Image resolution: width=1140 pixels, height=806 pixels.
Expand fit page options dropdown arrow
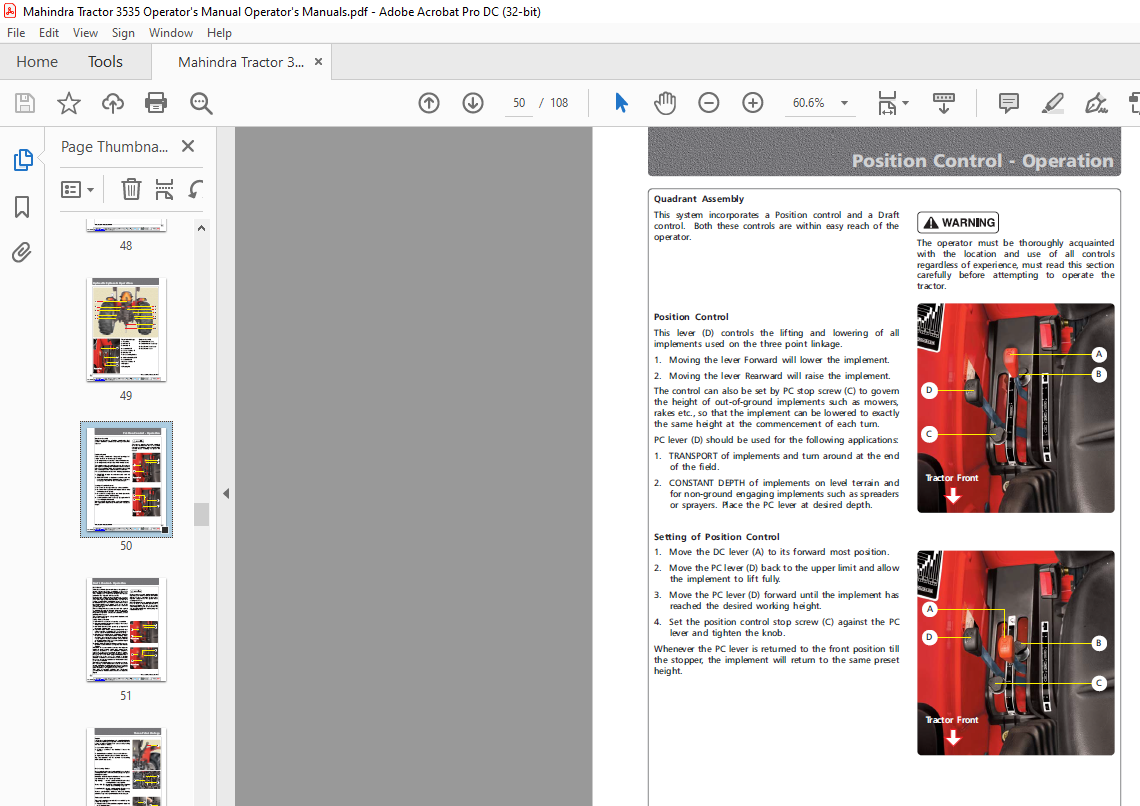tap(905, 103)
